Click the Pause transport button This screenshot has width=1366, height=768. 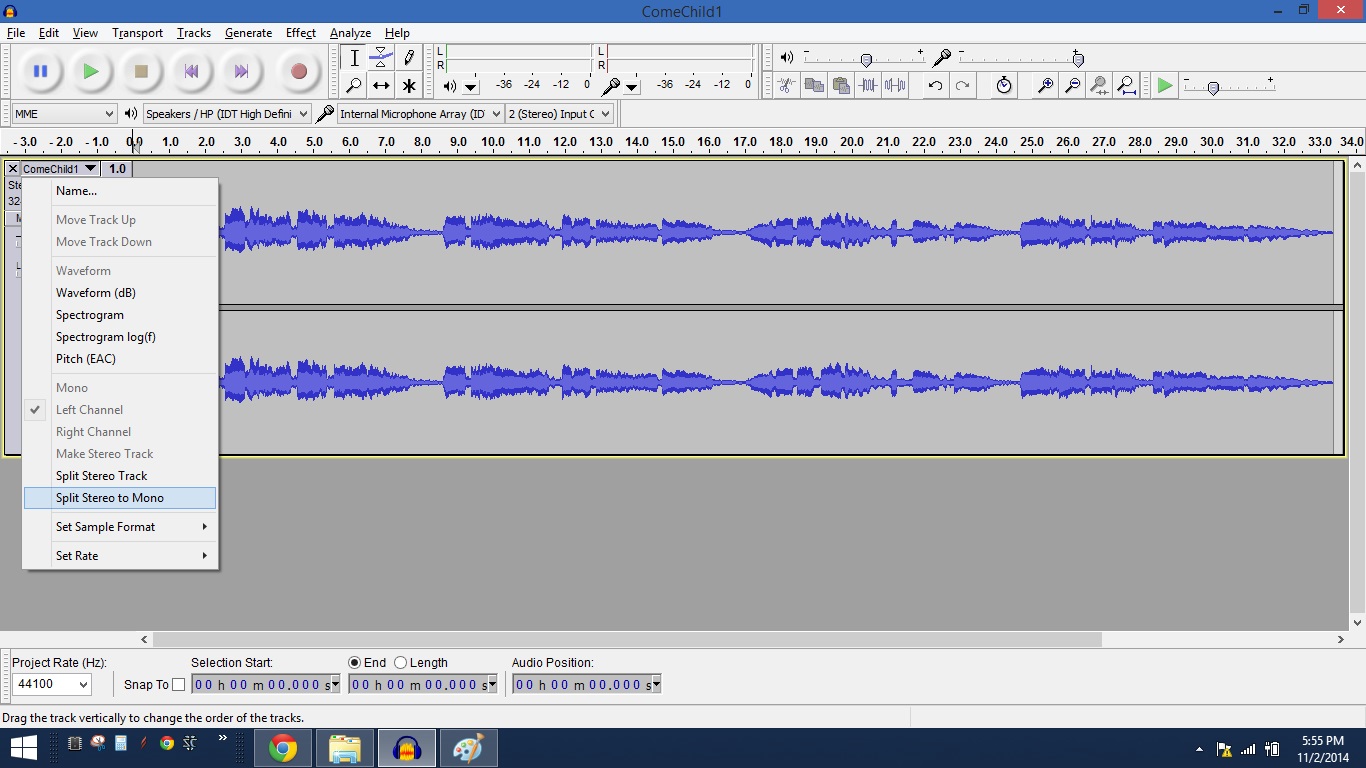(x=41, y=71)
